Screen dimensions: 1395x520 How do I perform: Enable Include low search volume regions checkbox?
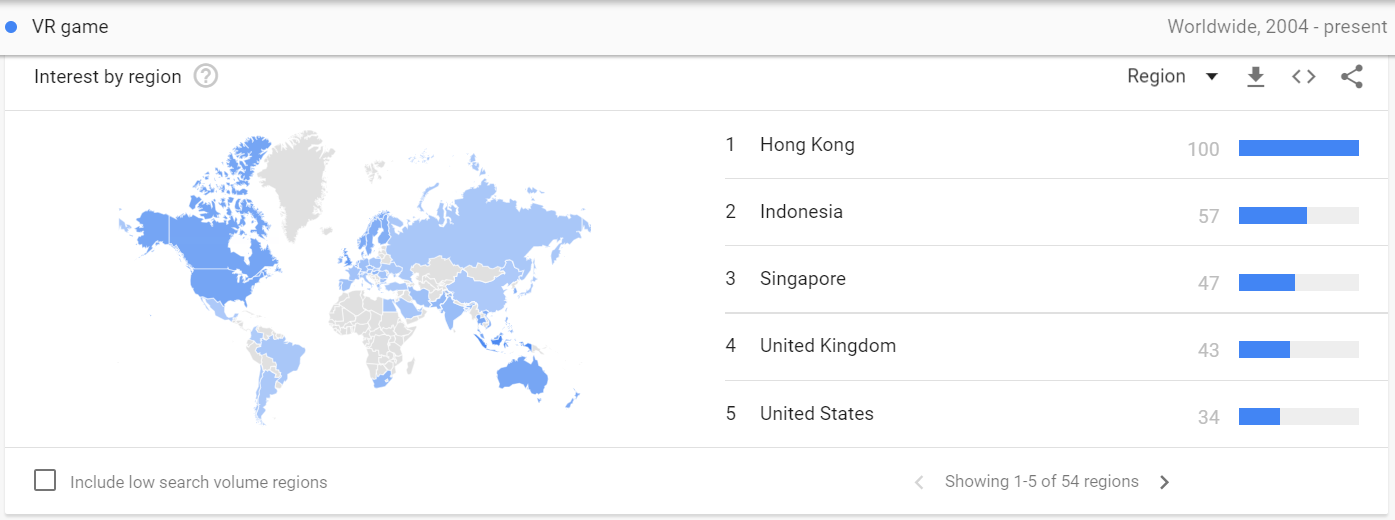[45, 481]
